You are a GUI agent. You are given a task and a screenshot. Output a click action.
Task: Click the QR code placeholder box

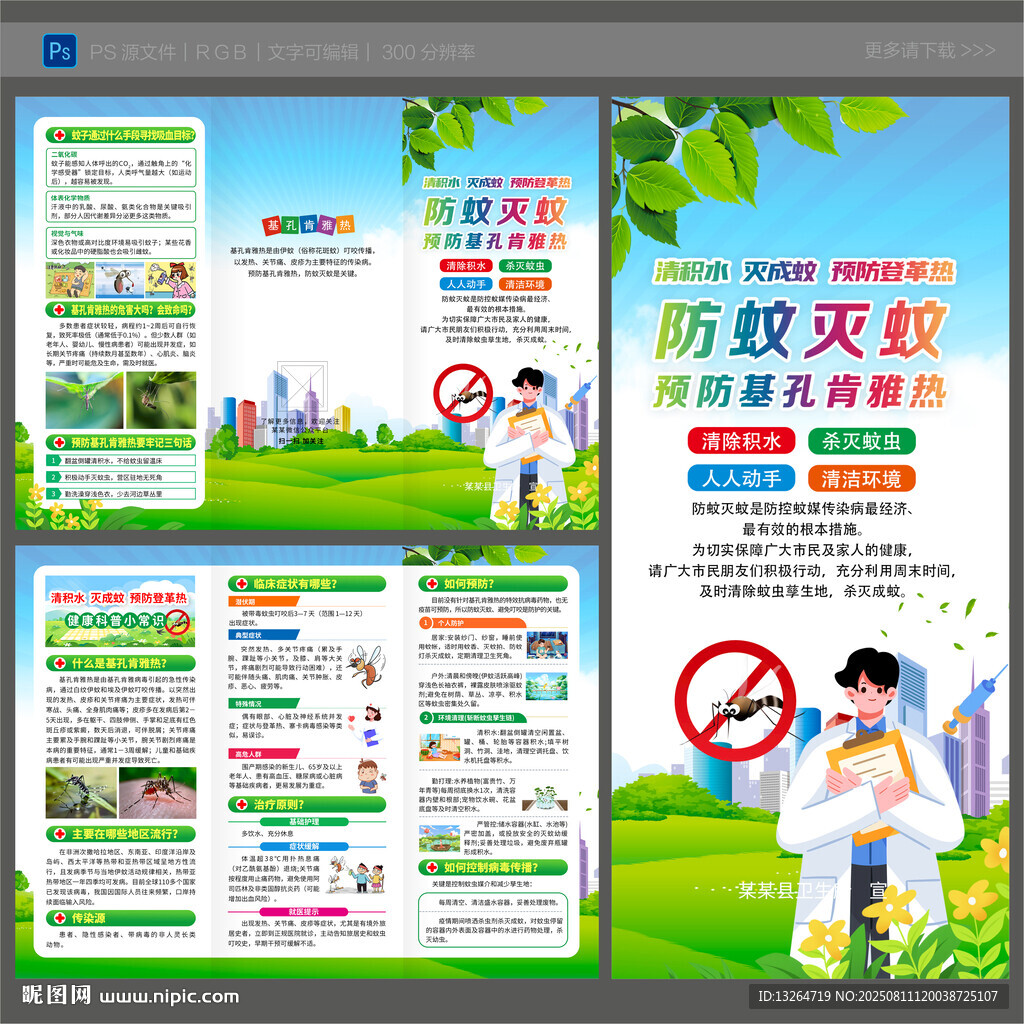click(302, 387)
